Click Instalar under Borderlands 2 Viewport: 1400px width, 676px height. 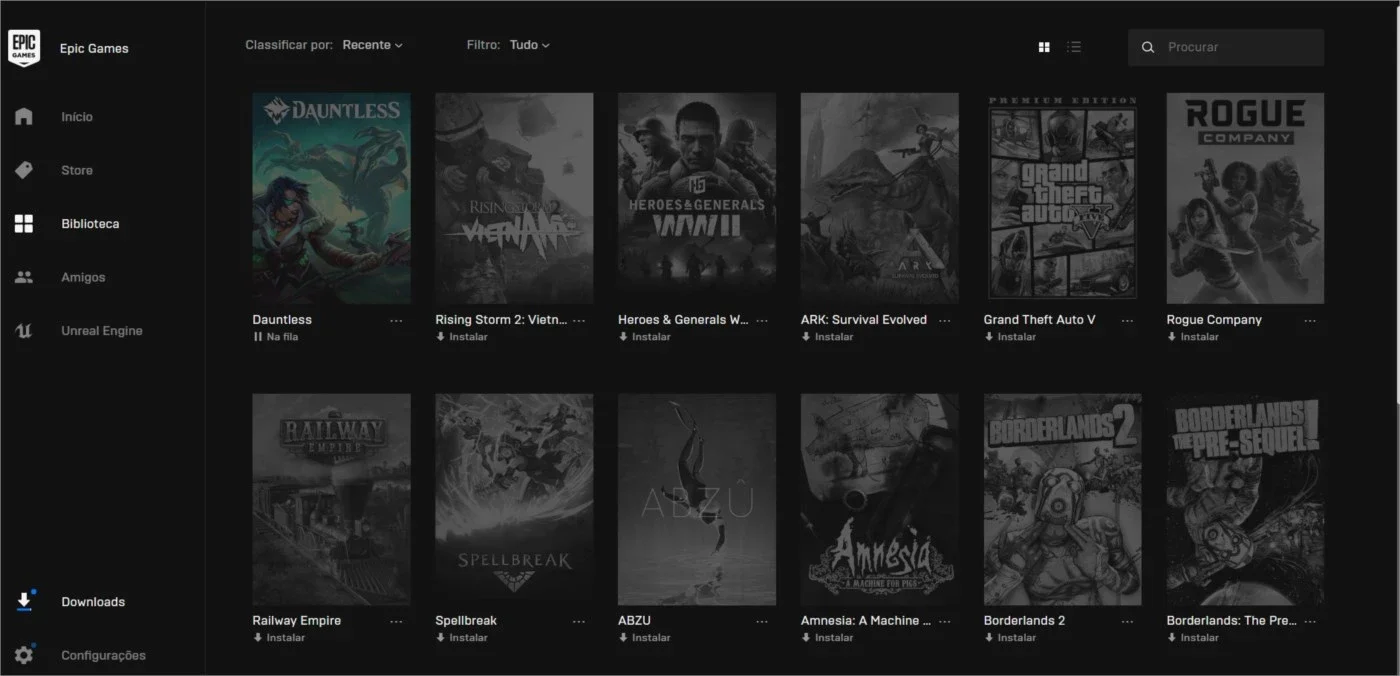[1011, 638]
